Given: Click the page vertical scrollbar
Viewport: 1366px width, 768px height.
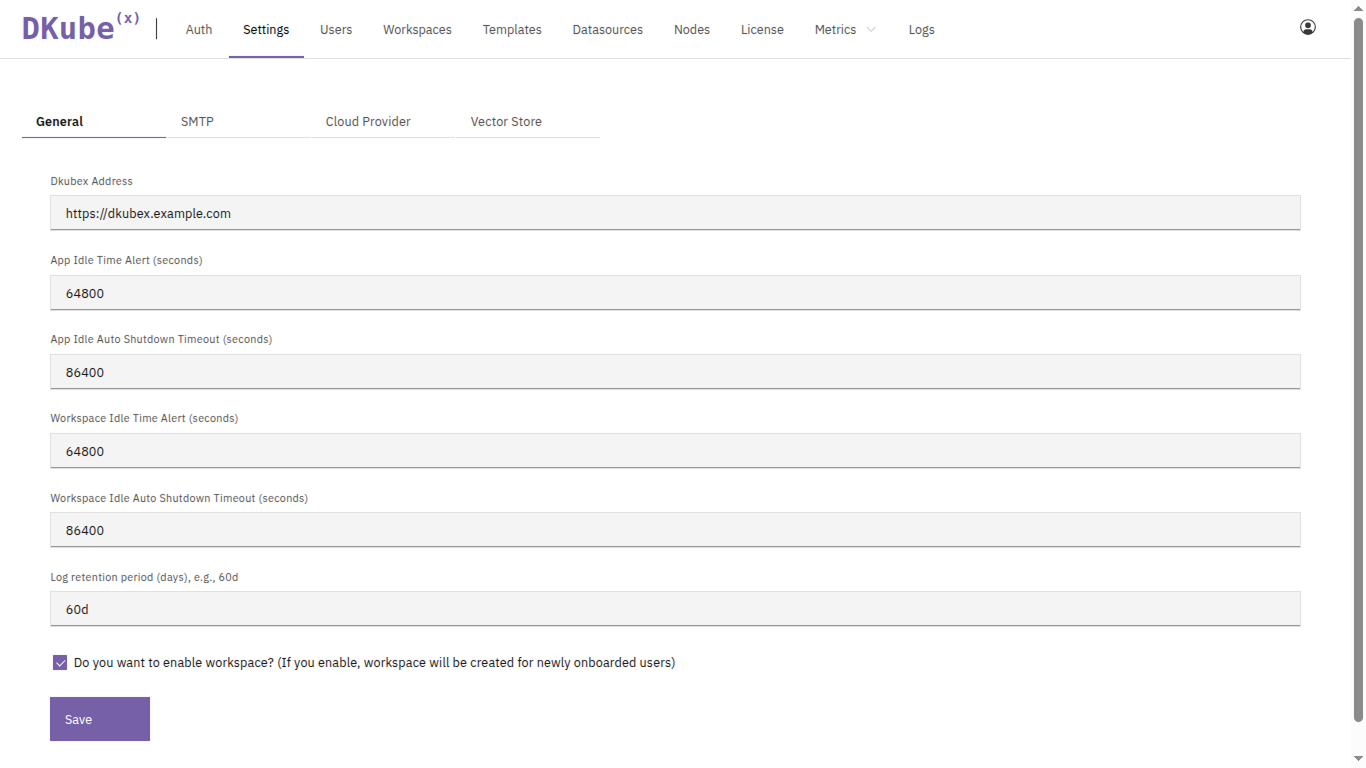Looking at the screenshot, I should [1358, 370].
